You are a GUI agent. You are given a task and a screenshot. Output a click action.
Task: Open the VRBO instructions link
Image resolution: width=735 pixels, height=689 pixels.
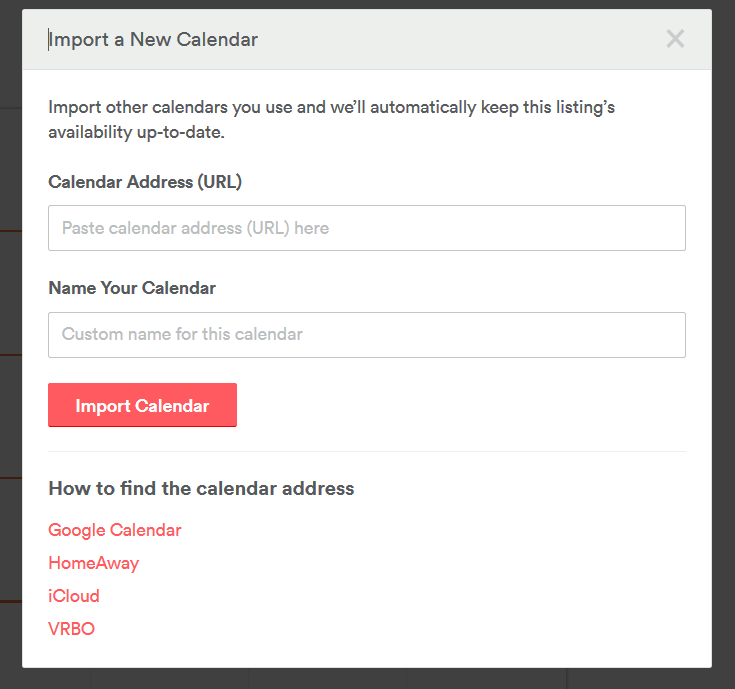tap(71, 629)
